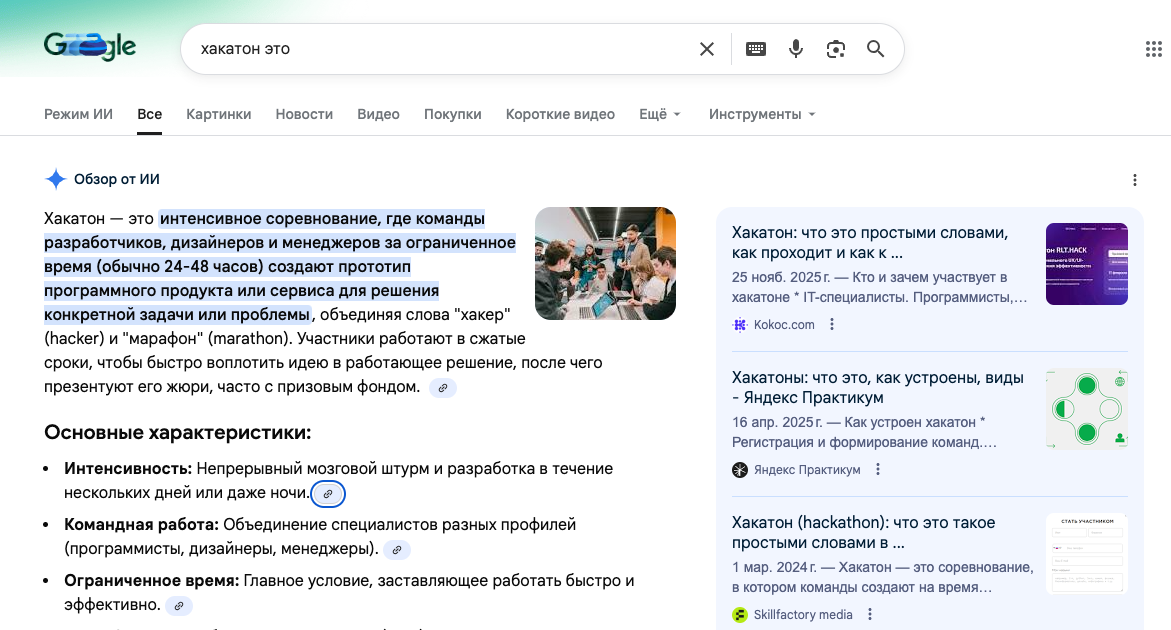Click the hackathon team photo thumbnail
This screenshot has height=630, width=1171.
(605, 263)
